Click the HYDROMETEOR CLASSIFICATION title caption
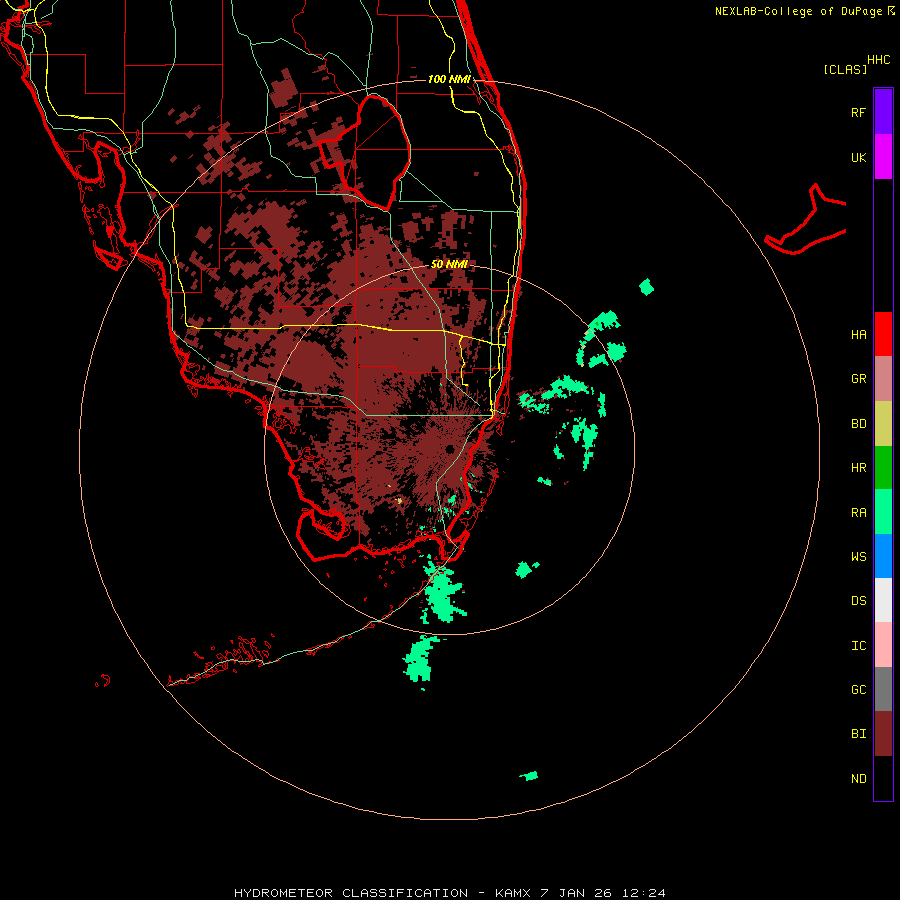 click(x=450, y=893)
